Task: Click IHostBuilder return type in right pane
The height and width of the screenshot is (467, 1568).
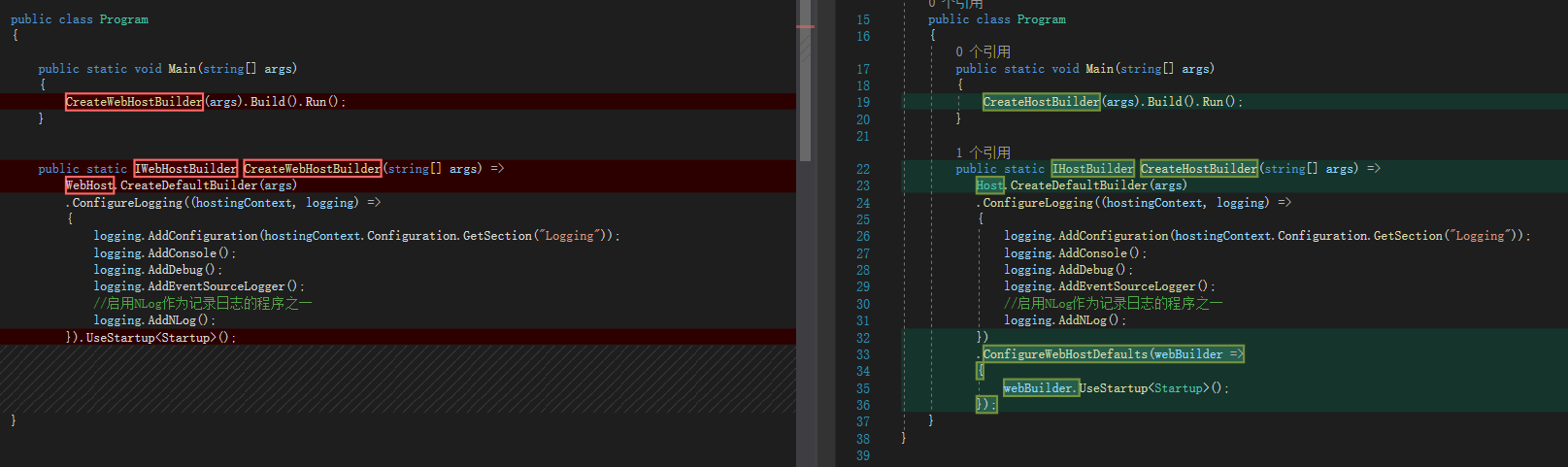Action: (1093, 169)
